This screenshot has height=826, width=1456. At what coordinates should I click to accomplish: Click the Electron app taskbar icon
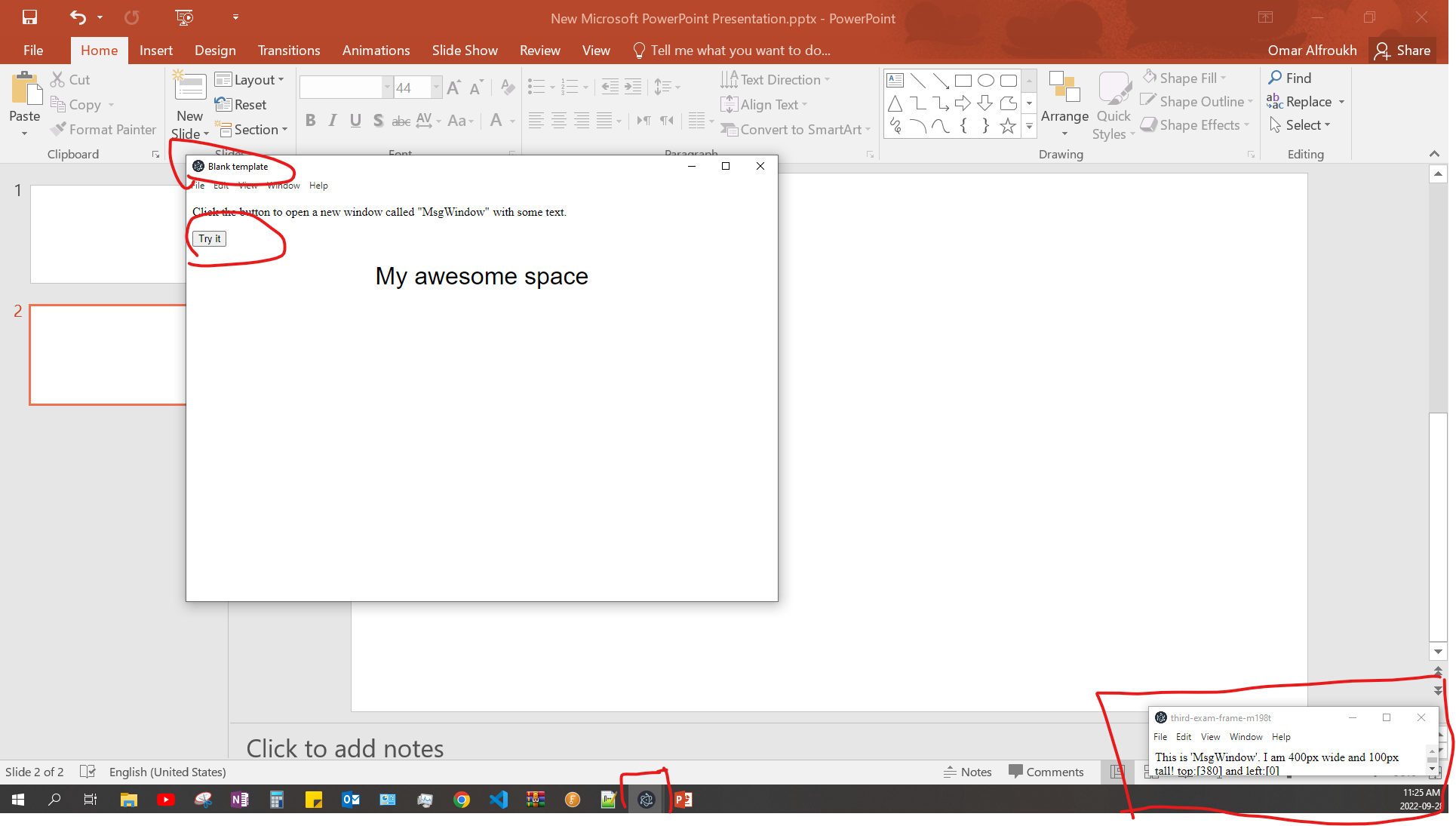pyautogui.click(x=646, y=800)
